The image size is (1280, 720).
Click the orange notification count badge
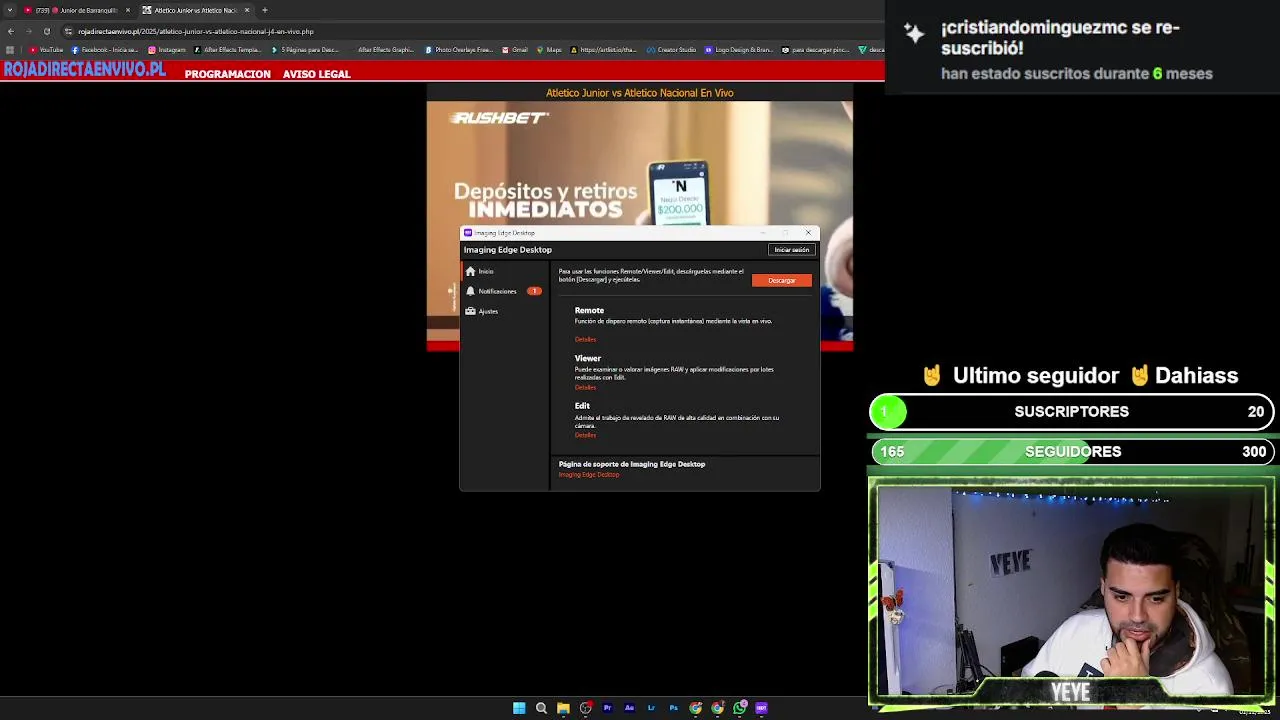coord(534,291)
